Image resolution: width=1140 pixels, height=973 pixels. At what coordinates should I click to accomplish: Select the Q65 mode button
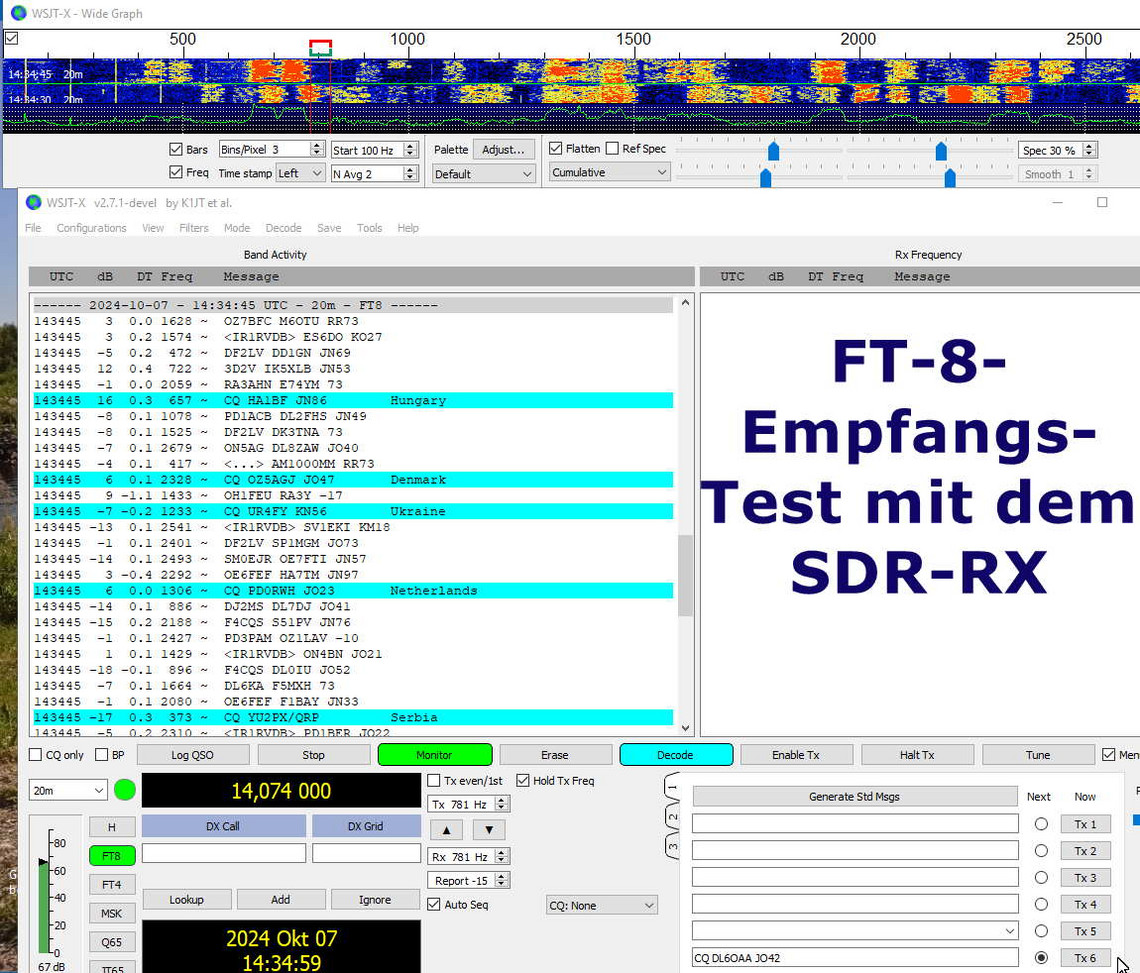[x=112, y=942]
